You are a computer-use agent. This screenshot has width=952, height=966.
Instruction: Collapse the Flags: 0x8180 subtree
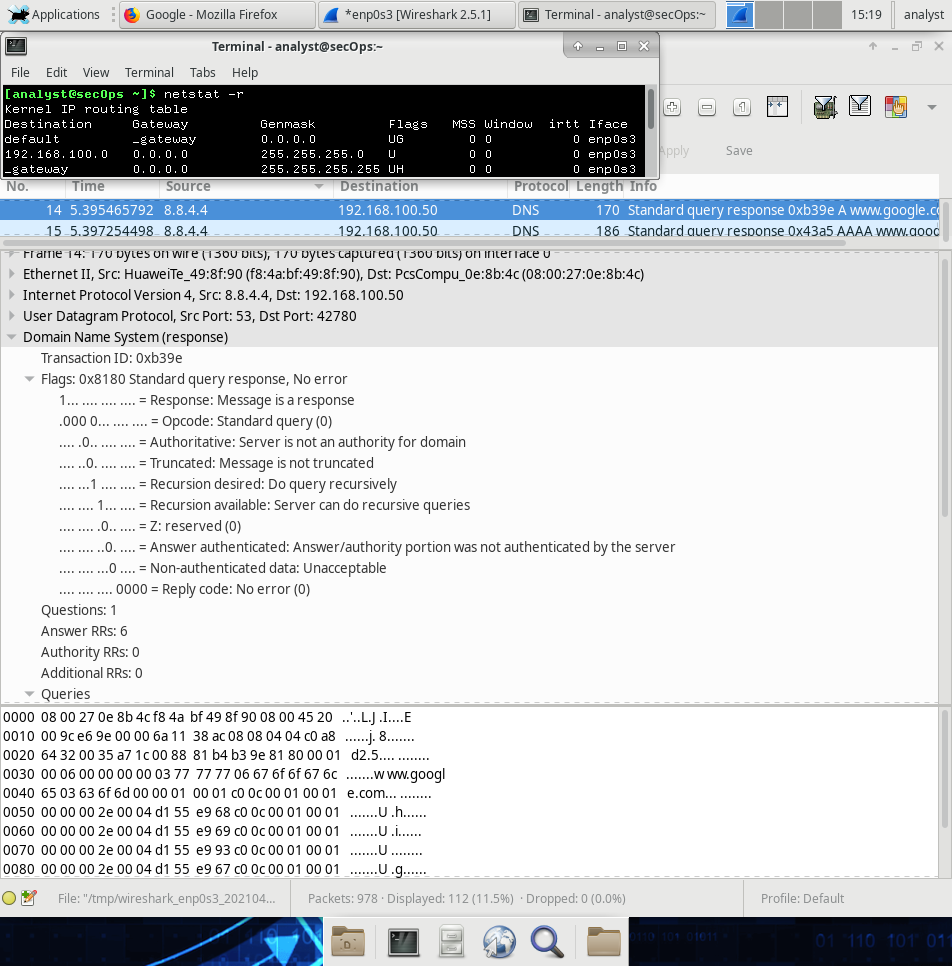[29, 379]
